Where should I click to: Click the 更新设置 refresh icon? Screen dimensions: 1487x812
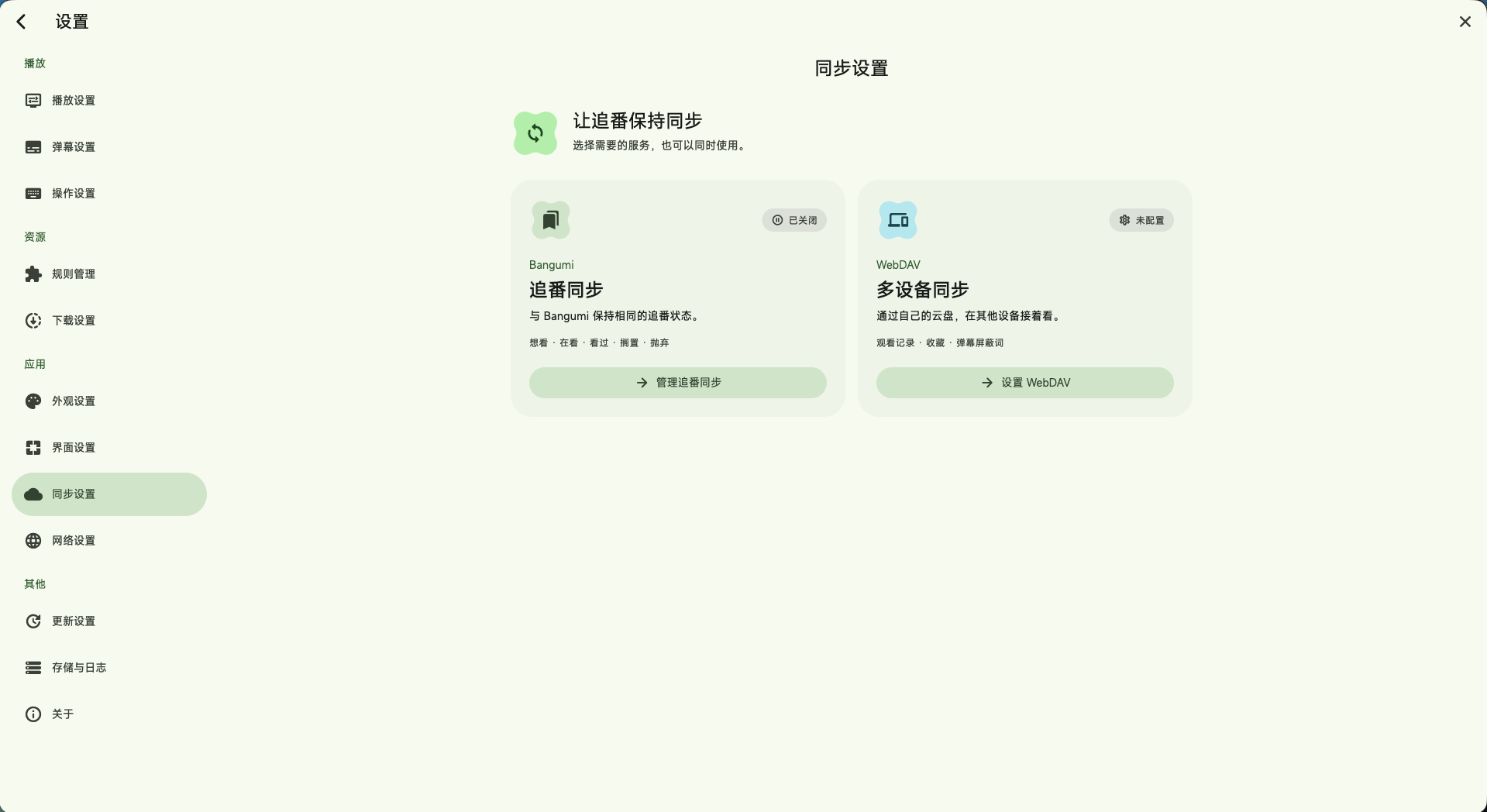33,621
